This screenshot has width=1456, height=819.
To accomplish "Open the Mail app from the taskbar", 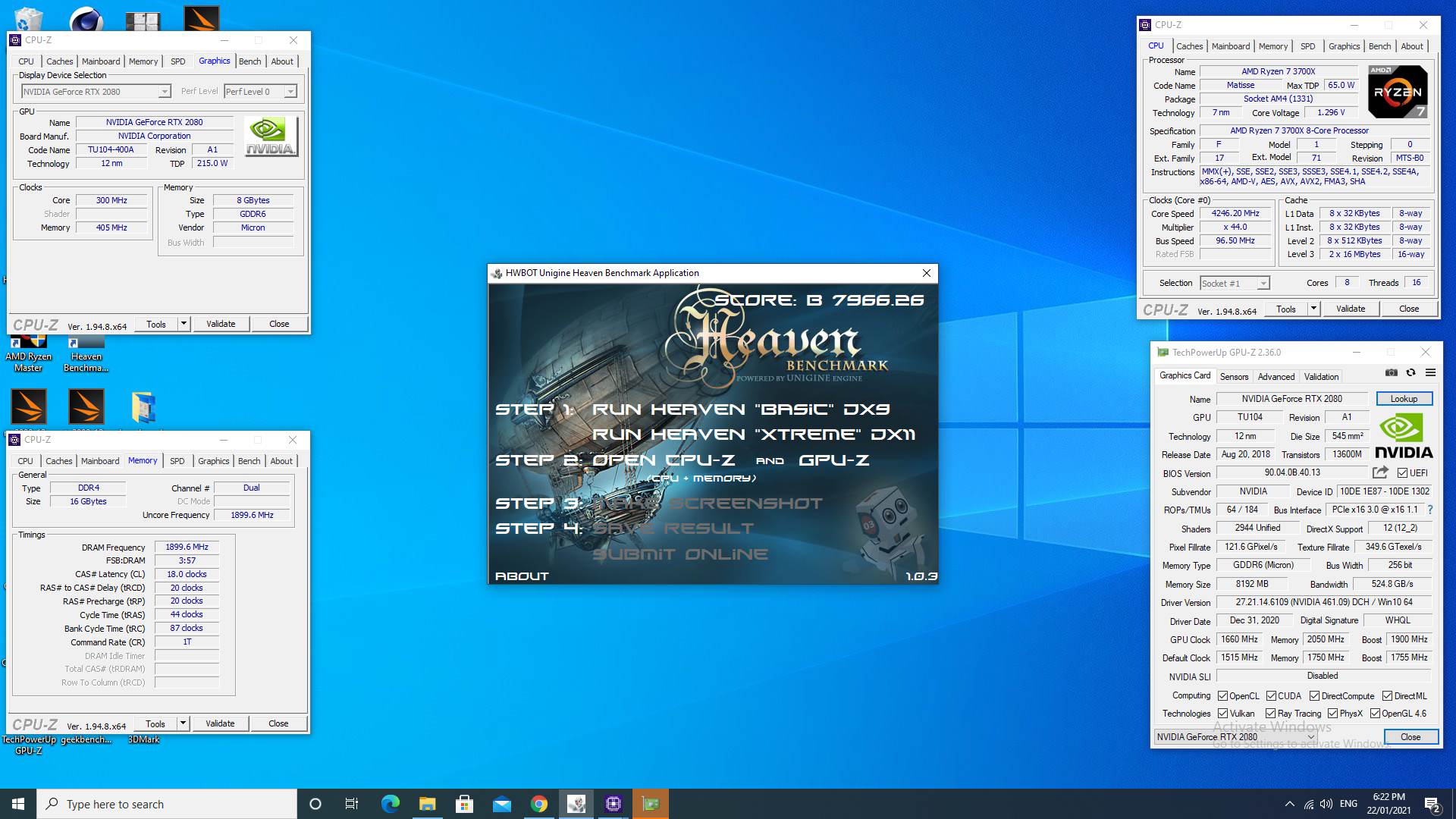I will [501, 804].
